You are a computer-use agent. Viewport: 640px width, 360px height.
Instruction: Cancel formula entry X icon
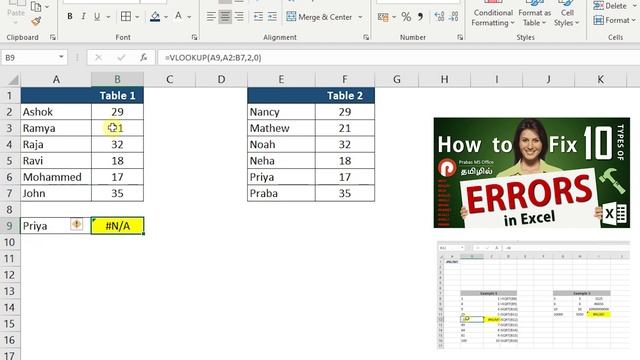[98, 58]
